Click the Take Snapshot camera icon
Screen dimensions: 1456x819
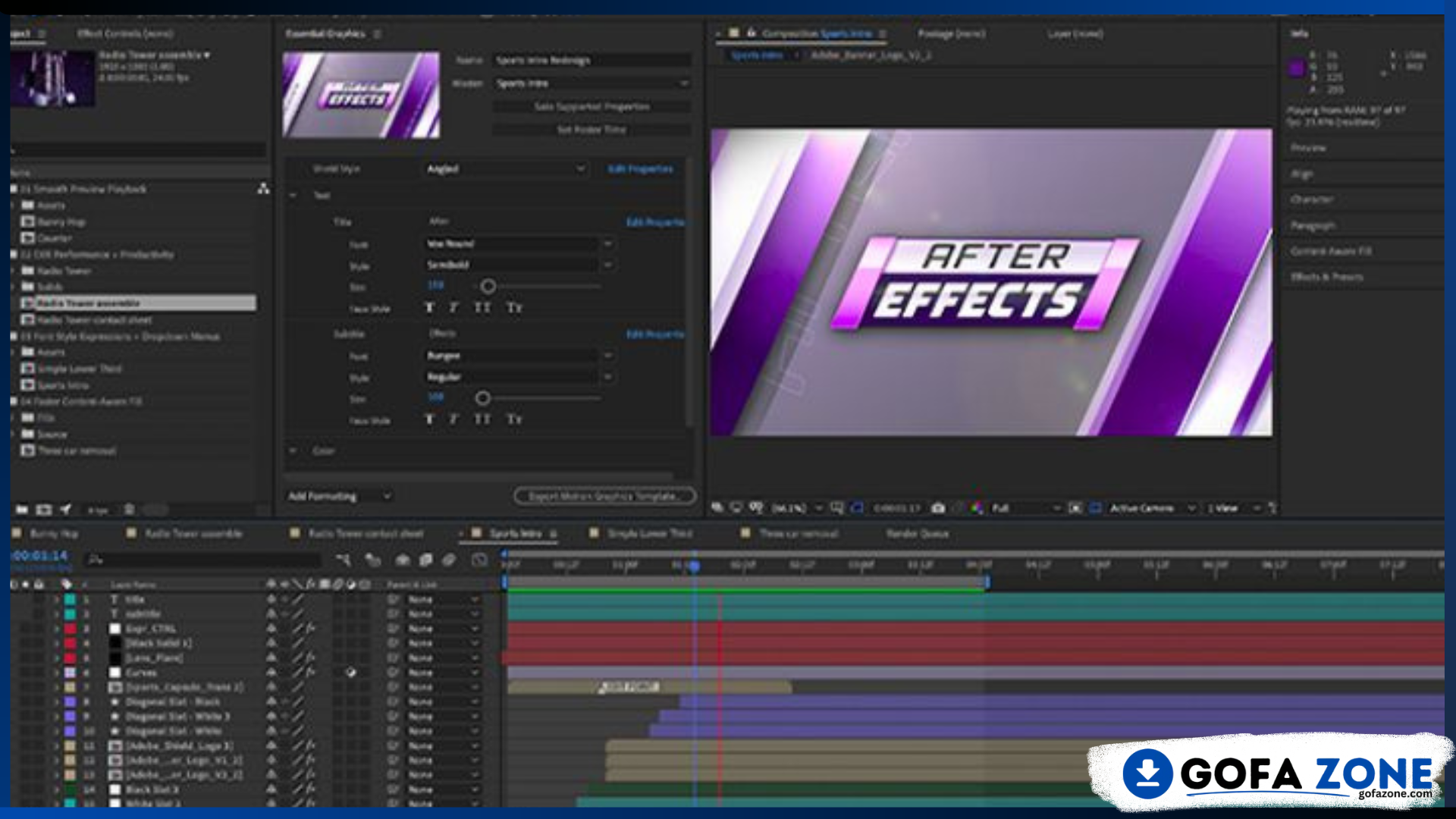coord(938,507)
